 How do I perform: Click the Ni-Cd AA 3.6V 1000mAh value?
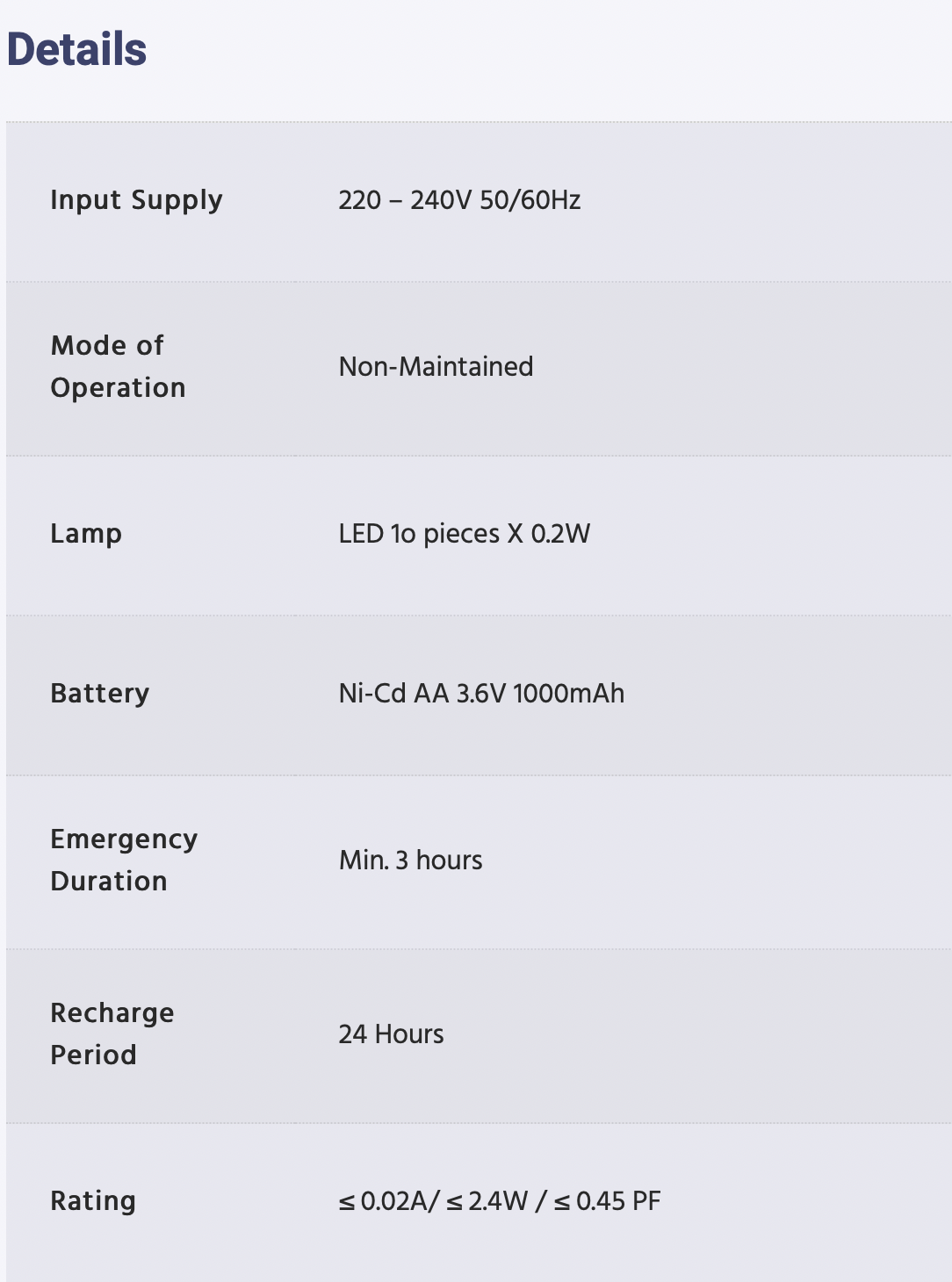(481, 694)
